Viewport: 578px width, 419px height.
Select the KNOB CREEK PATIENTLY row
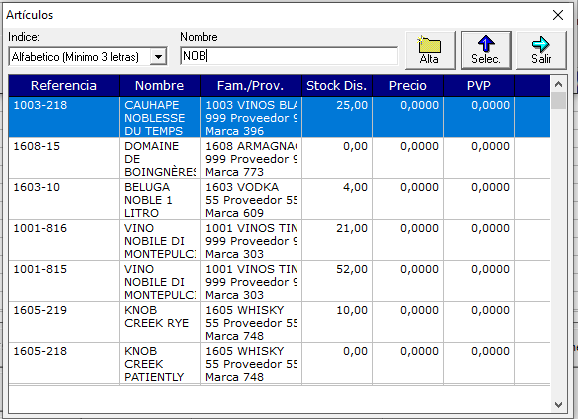(279, 363)
